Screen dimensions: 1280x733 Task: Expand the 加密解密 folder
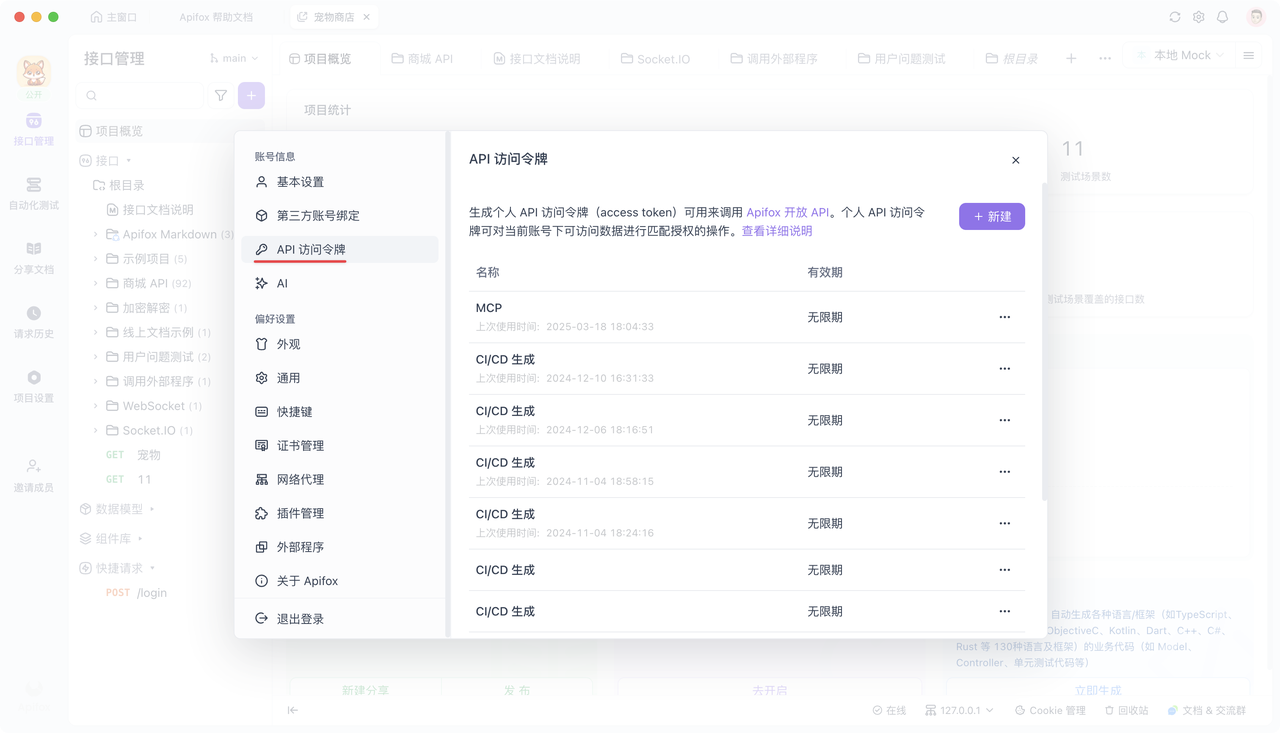point(96,308)
